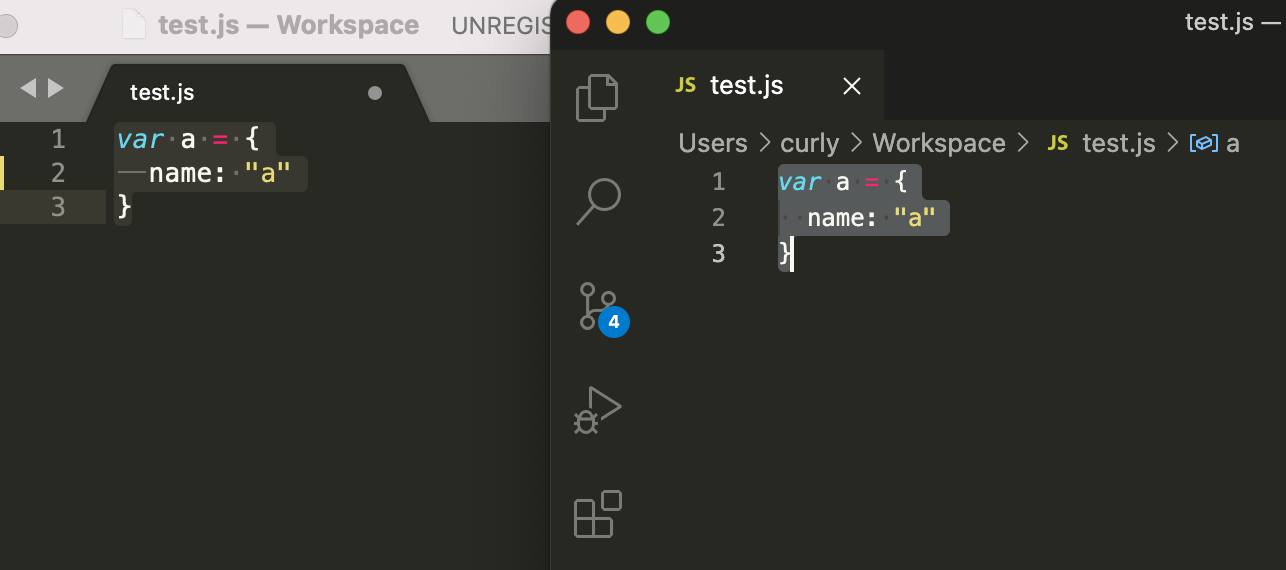This screenshot has width=1286, height=570.
Task: Click the JS file icon on VS Code tab
Action: pos(685,86)
